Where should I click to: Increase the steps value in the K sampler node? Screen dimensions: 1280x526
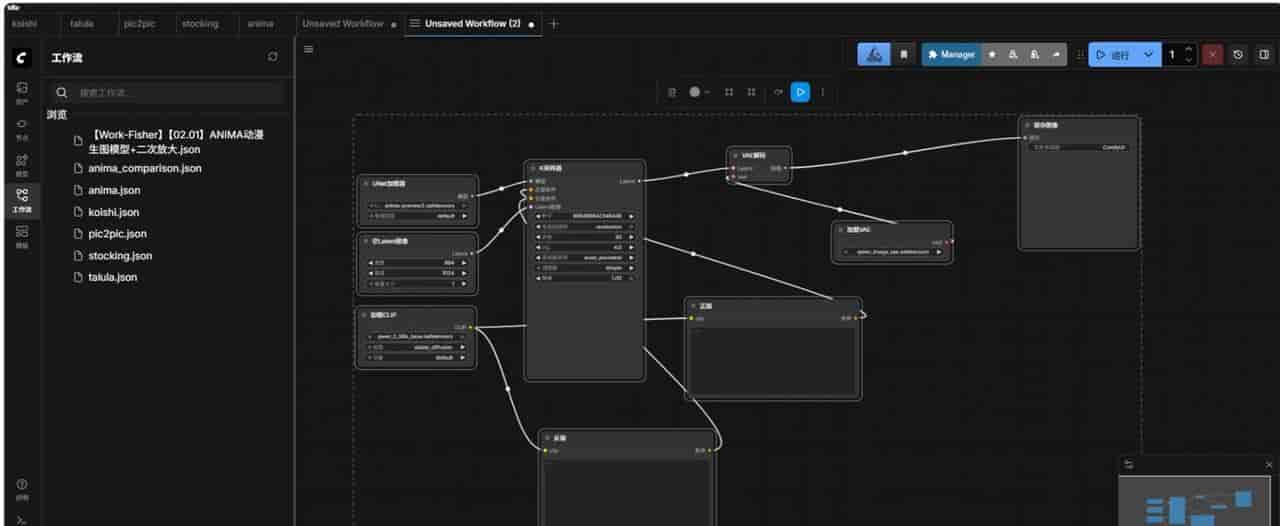click(x=630, y=237)
